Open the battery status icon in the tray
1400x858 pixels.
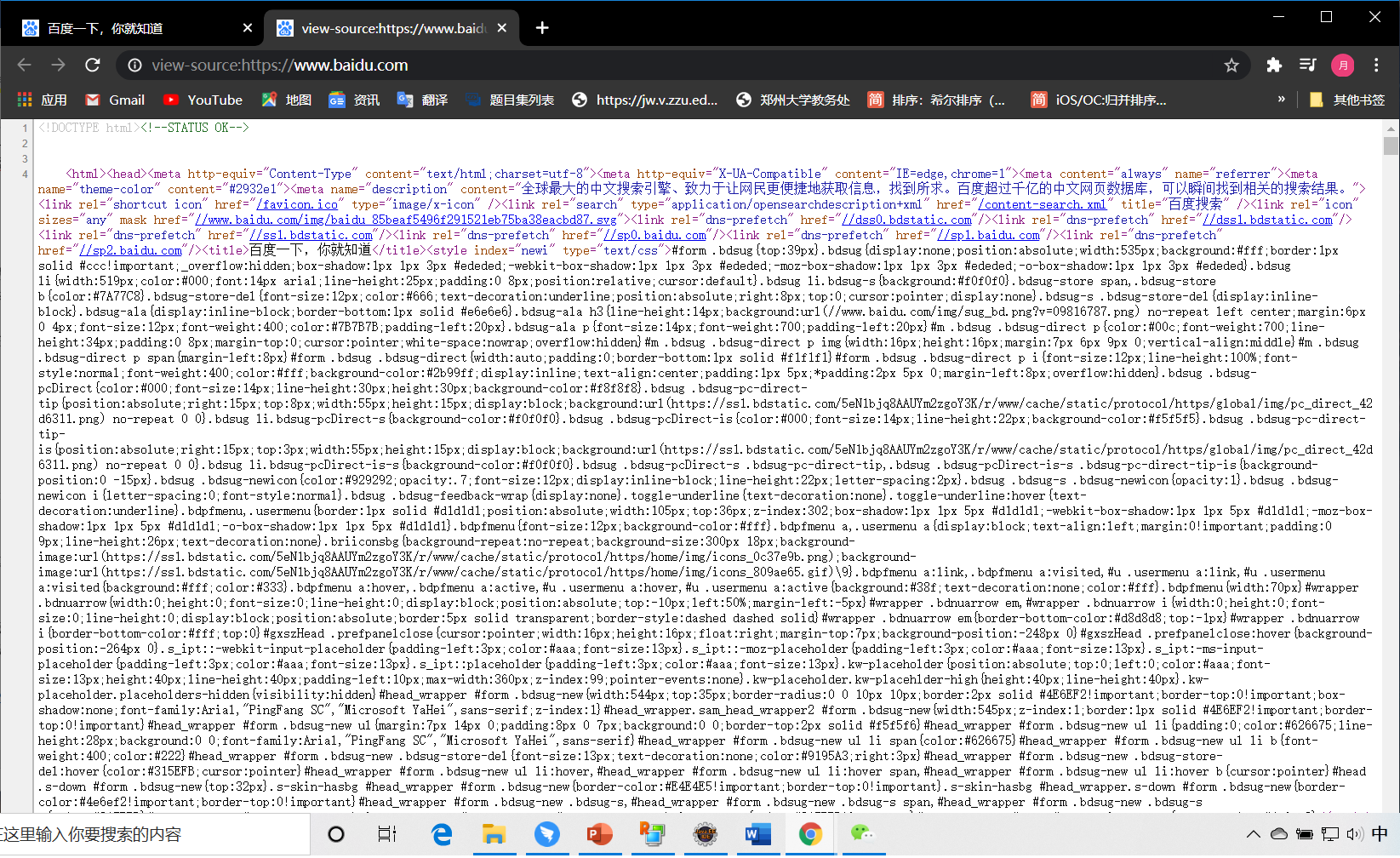pos(1305,834)
